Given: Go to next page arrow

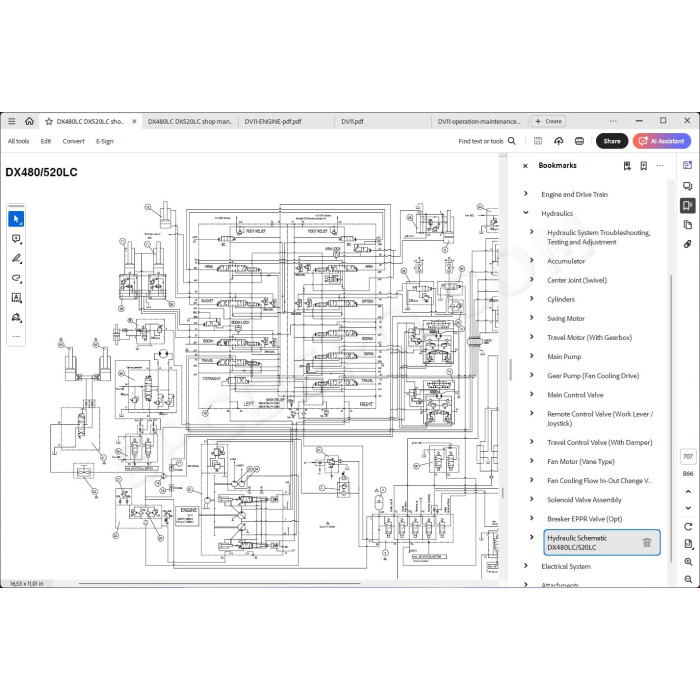Looking at the screenshot, I should (x=688, y=508).
